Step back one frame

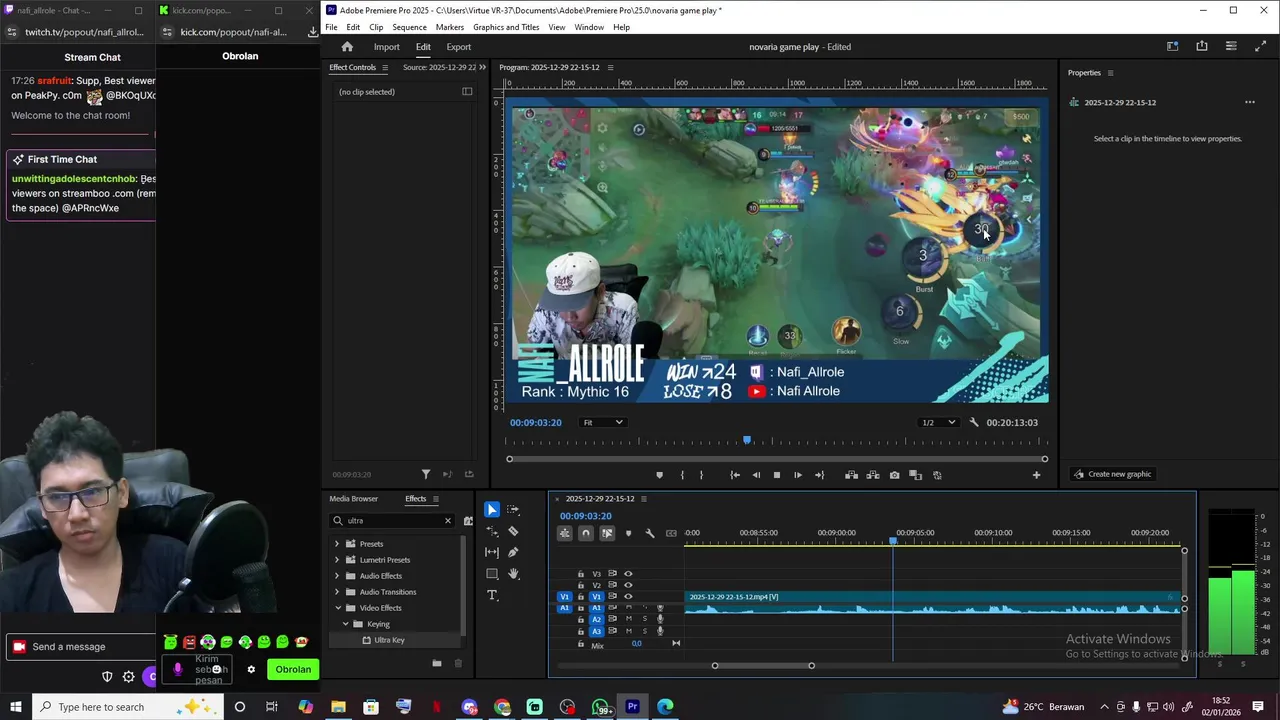756,475
